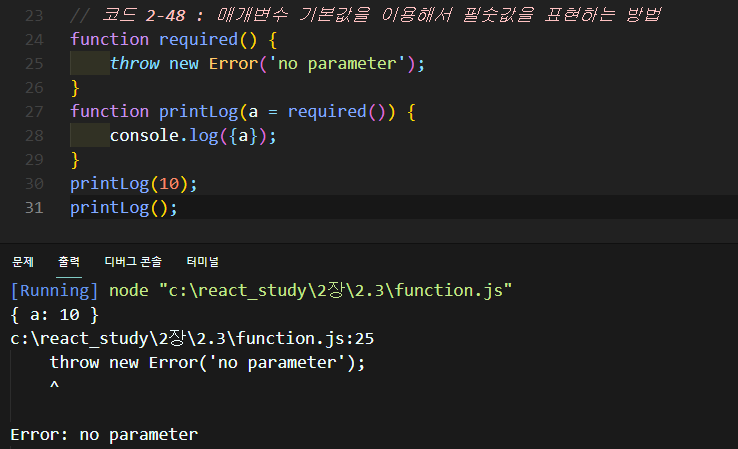Click the '{ a: 10 }' output line
738x449 pixels.
point(55,314)
